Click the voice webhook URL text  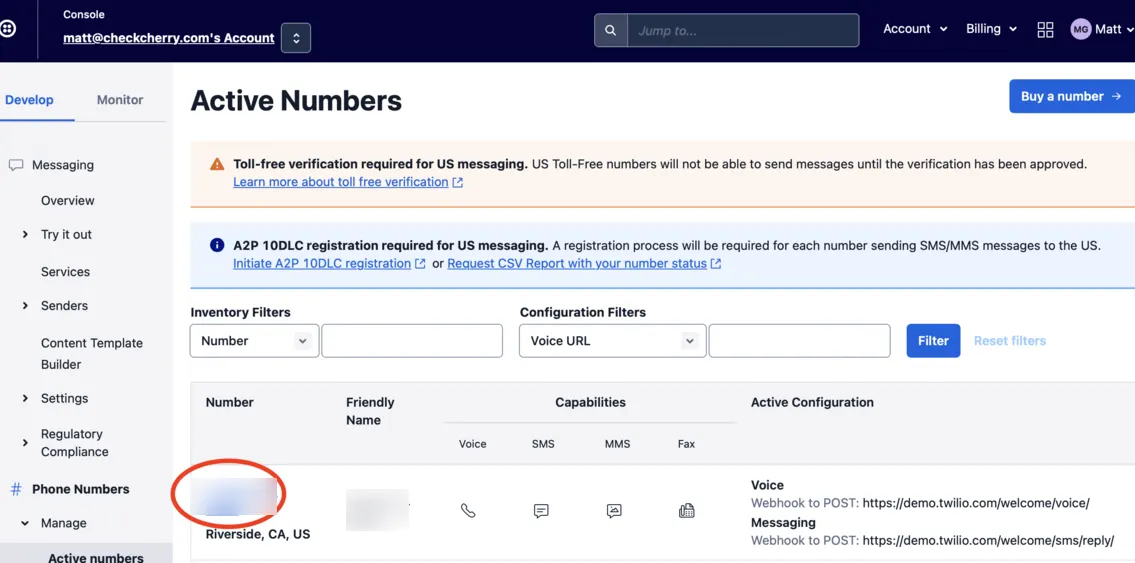point(976,503)
